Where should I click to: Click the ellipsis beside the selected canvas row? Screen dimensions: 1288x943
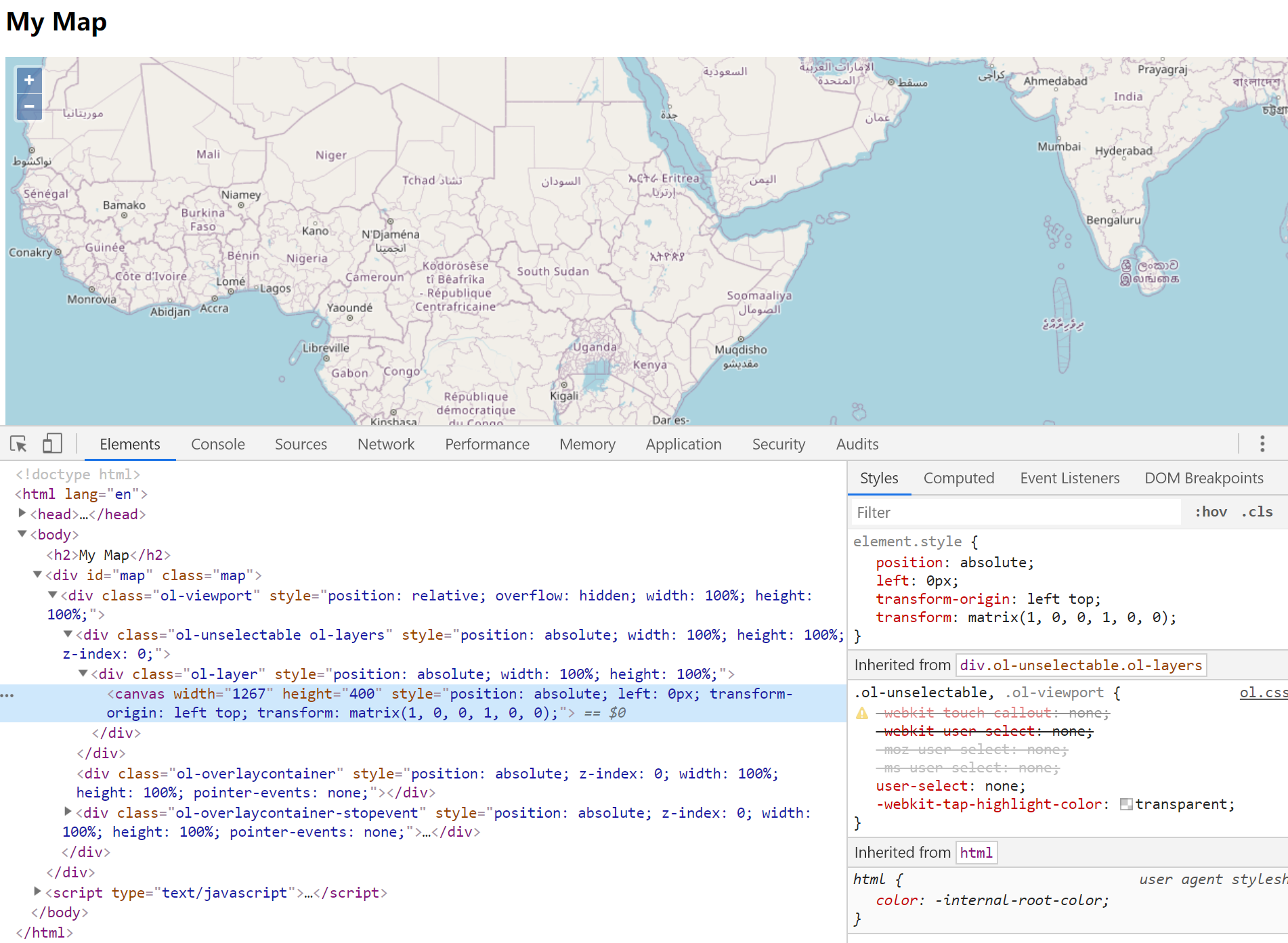pyautogui.click(x=7, y=695)
